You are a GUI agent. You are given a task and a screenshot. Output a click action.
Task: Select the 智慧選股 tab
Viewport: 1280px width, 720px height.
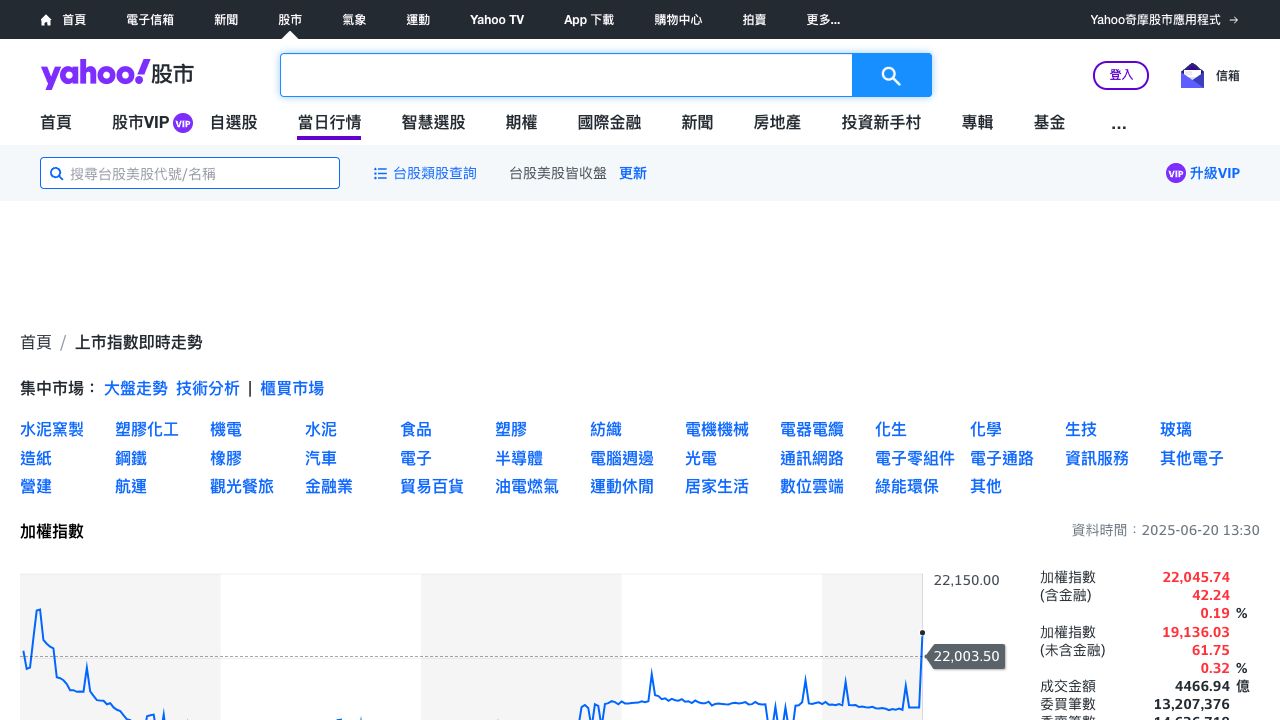[433, 123]
